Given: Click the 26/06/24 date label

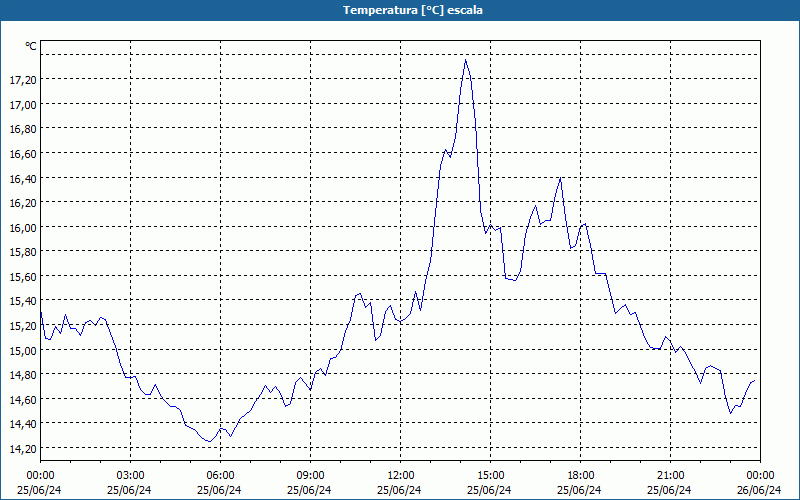Looking at the screenshot, I should click(759, 490).
